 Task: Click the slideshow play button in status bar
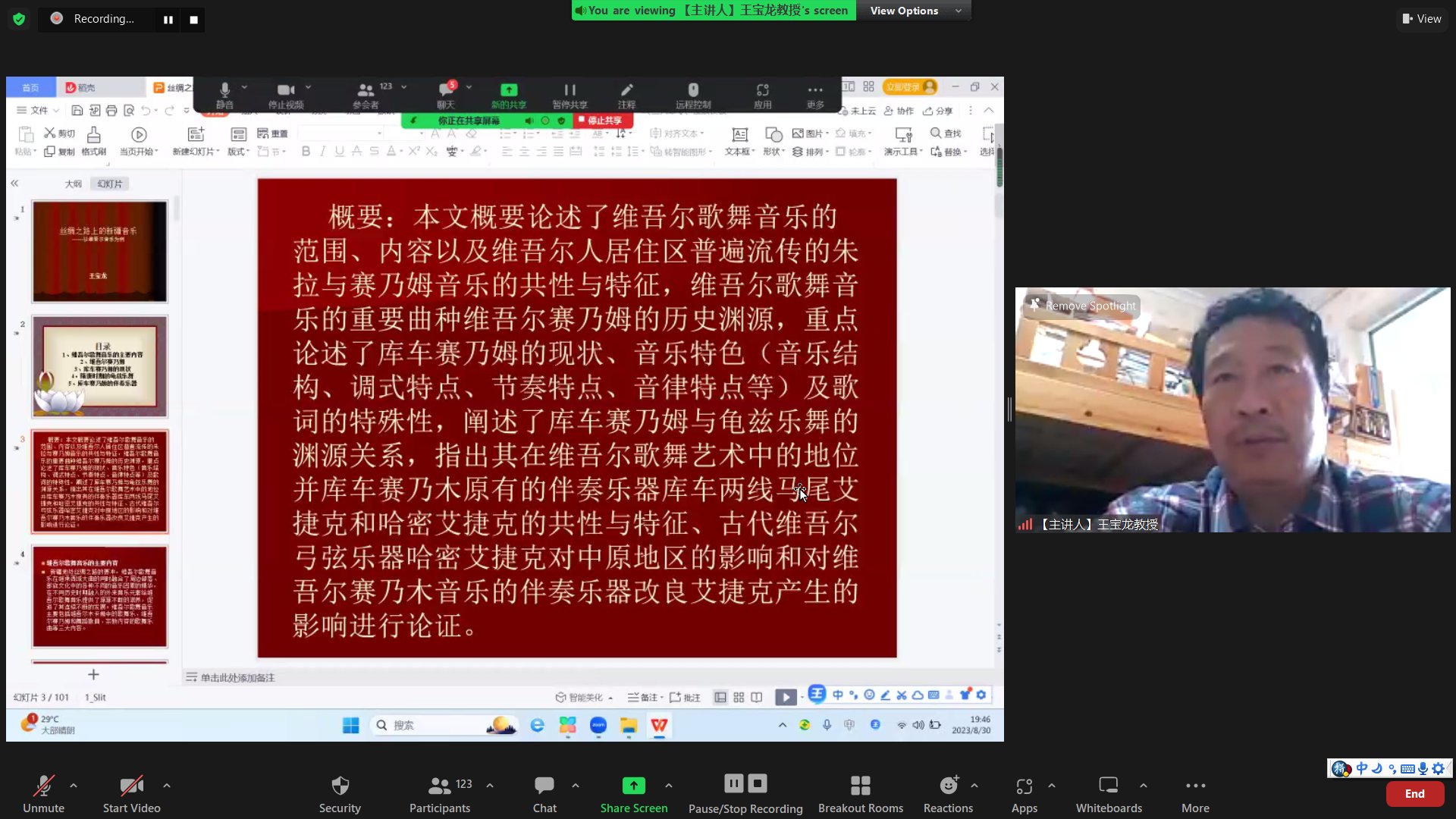pyautogui.click(x=786, y=697)
